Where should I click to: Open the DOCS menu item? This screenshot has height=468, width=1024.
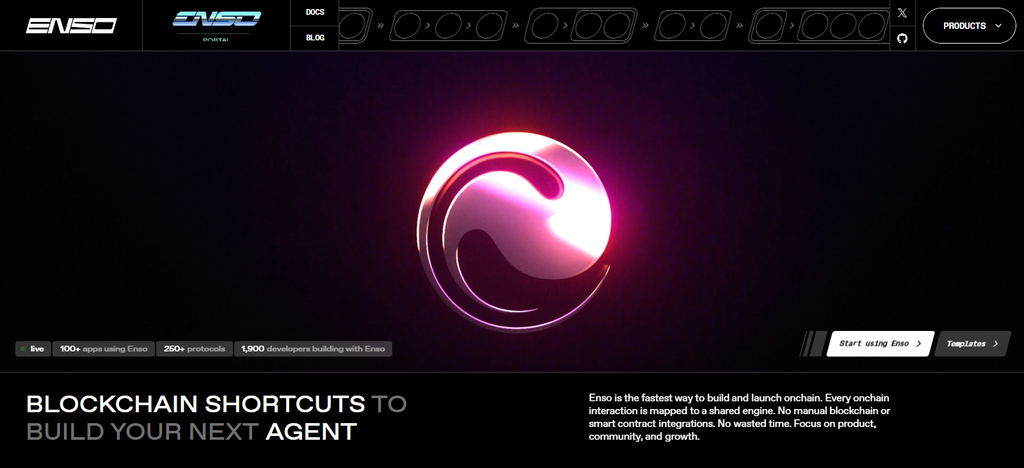pos(315,12)
